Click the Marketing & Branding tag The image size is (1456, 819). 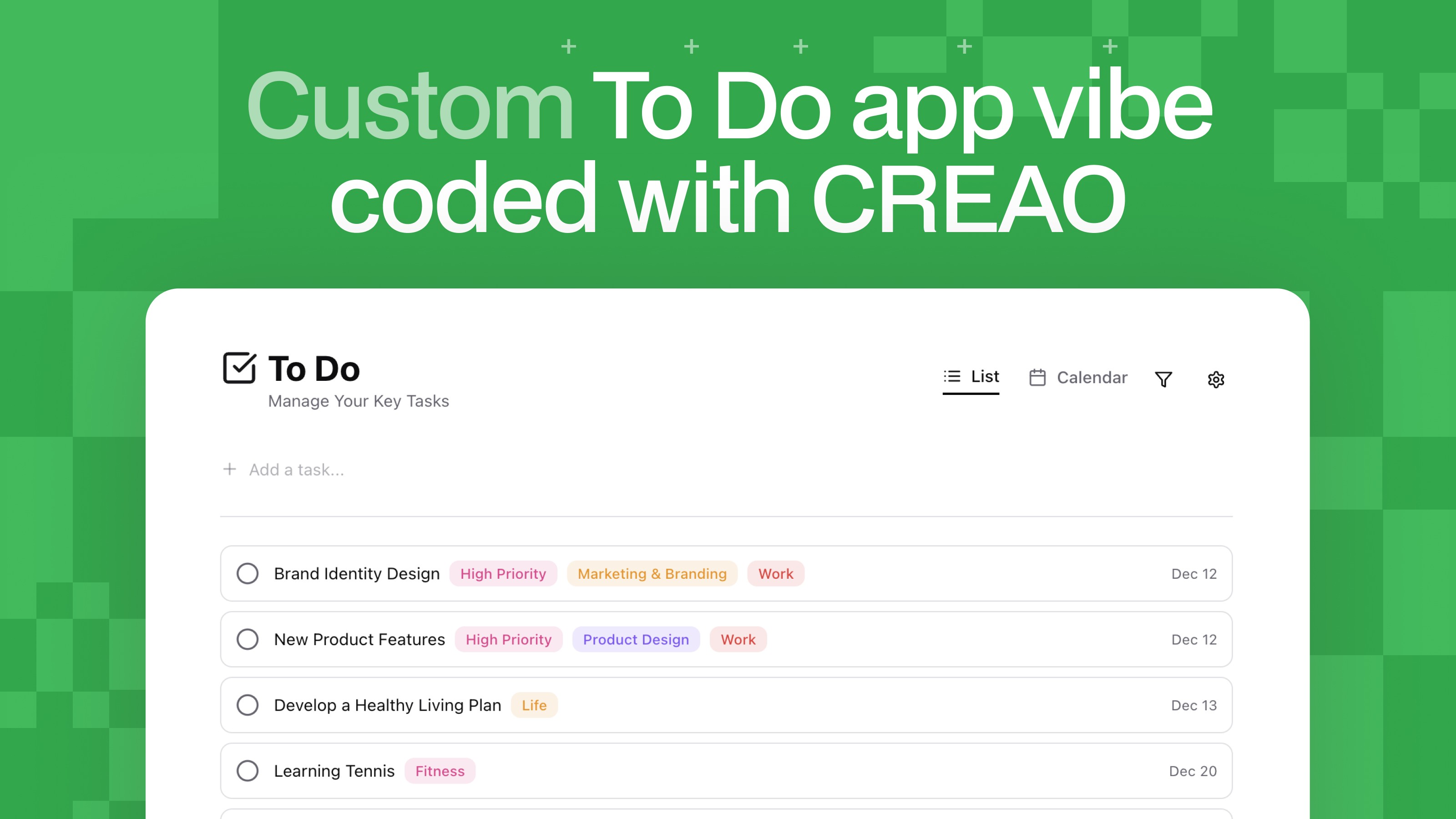[652, 574]
